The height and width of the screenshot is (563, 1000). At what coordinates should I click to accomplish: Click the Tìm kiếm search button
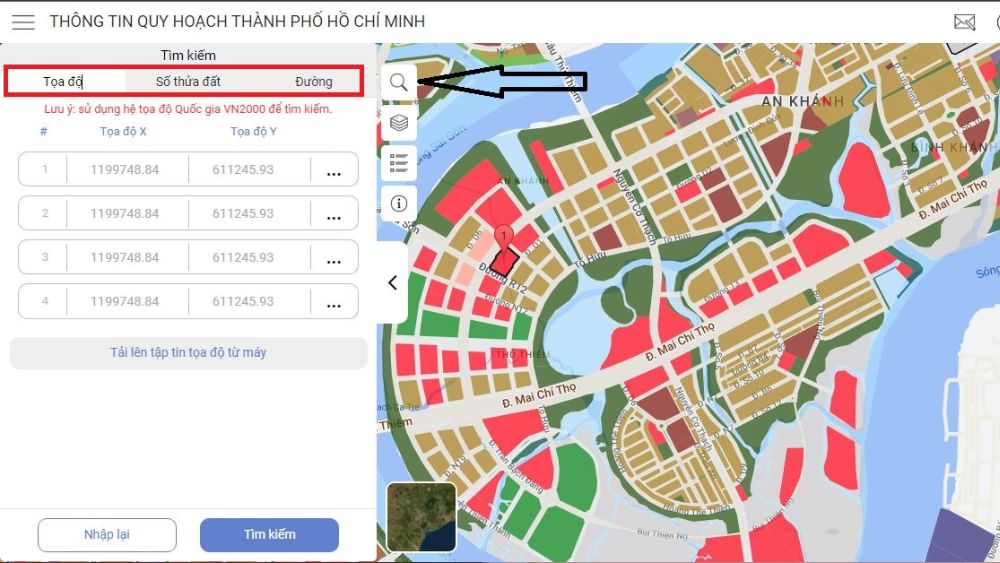click(269, 534)
